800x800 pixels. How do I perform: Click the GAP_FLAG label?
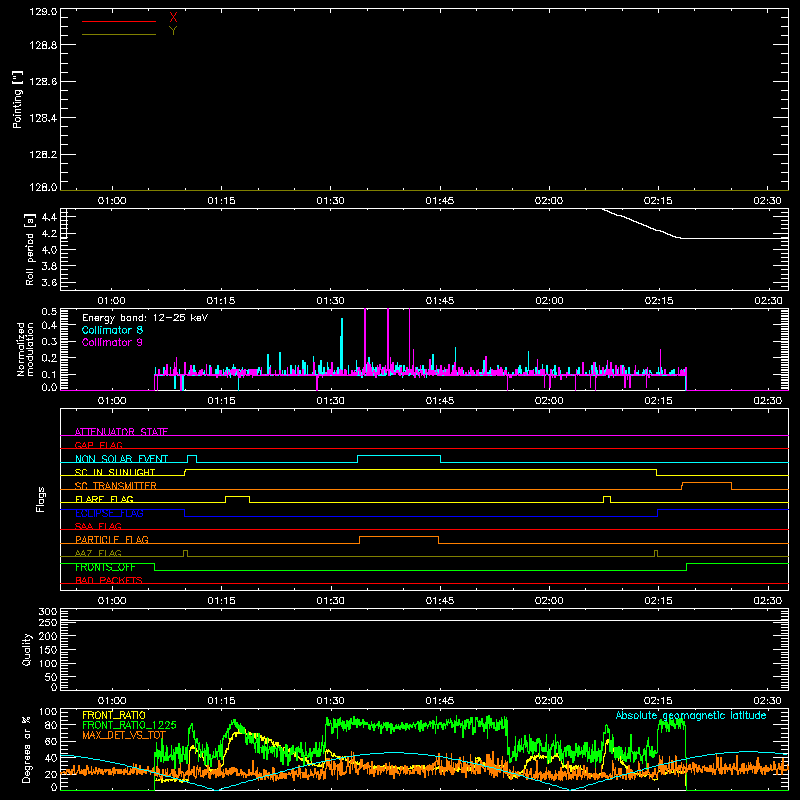98,445
